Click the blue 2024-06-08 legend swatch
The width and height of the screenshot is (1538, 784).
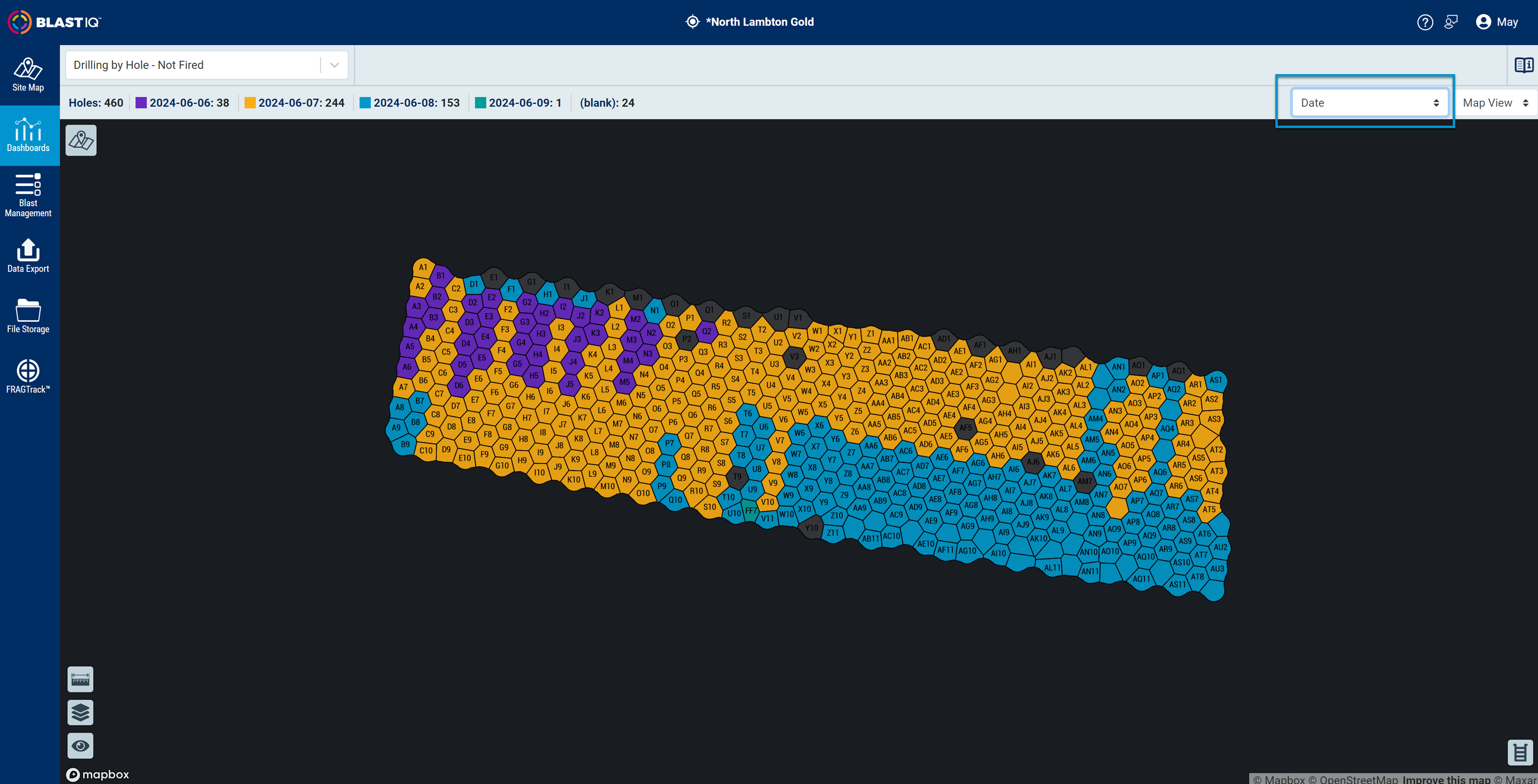(365, 103)
